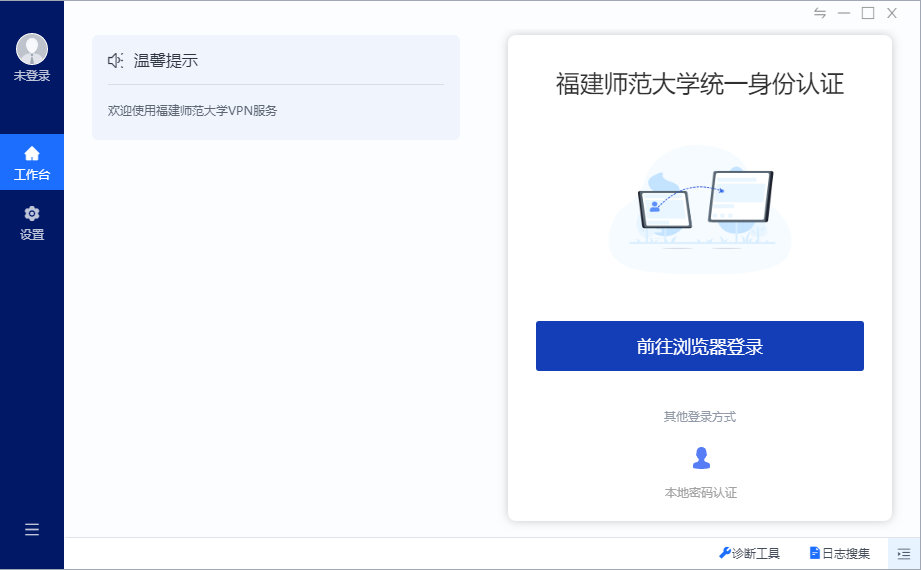Click the 本地密码认证 label
921x570 pixels.
click(700, 493)
